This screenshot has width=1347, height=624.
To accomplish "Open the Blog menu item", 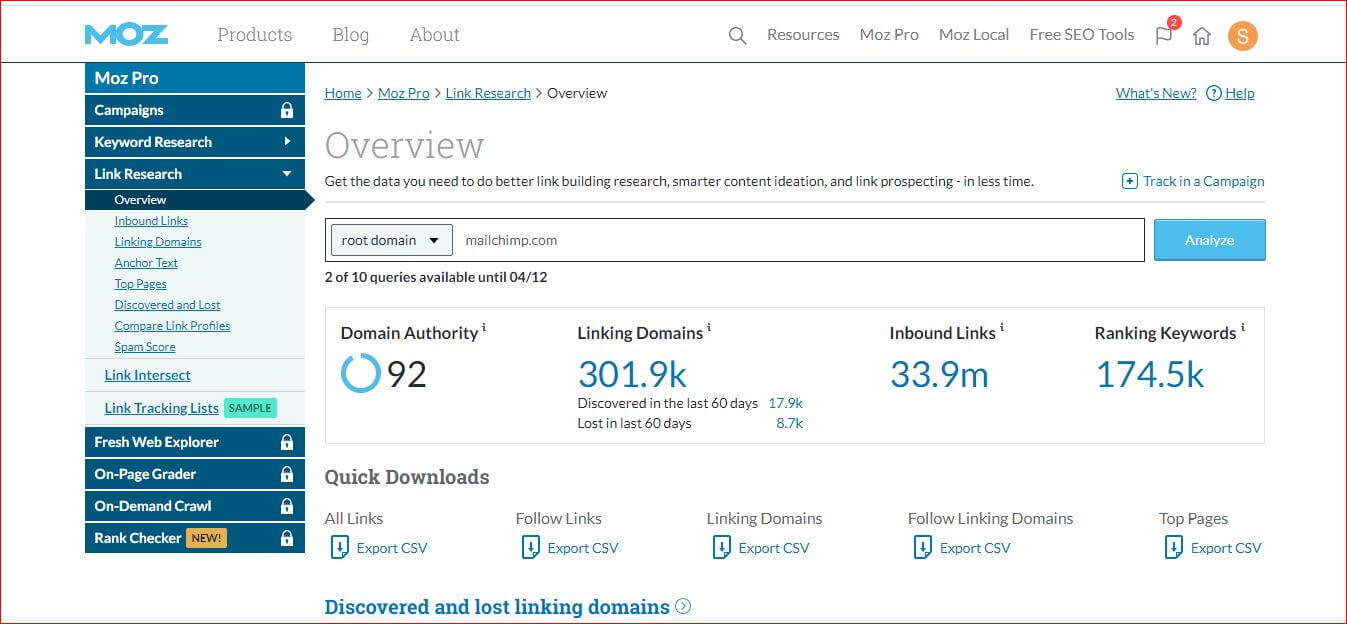I will [350, 35].
